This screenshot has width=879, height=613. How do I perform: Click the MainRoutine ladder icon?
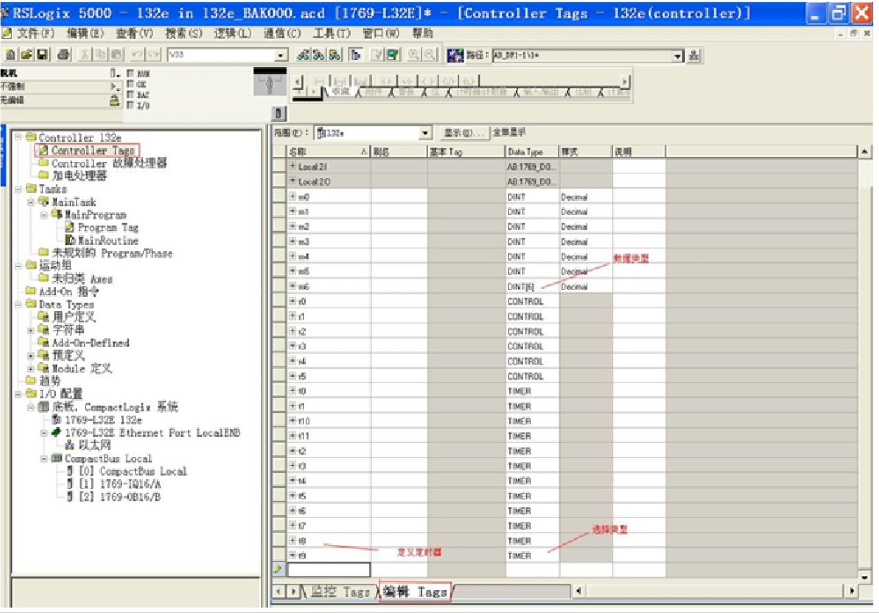70,240
